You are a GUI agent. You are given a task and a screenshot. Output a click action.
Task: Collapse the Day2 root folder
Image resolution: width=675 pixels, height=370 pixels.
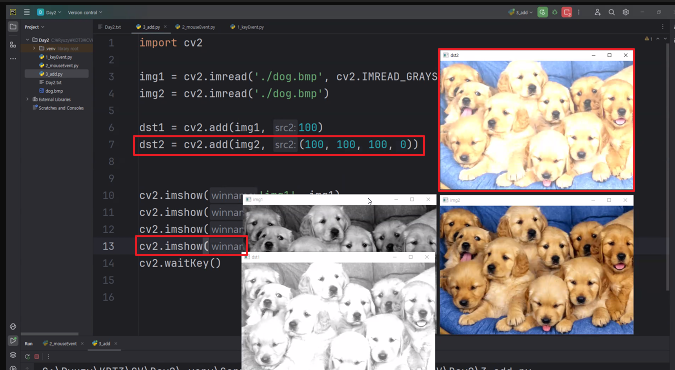click(28, 40)
